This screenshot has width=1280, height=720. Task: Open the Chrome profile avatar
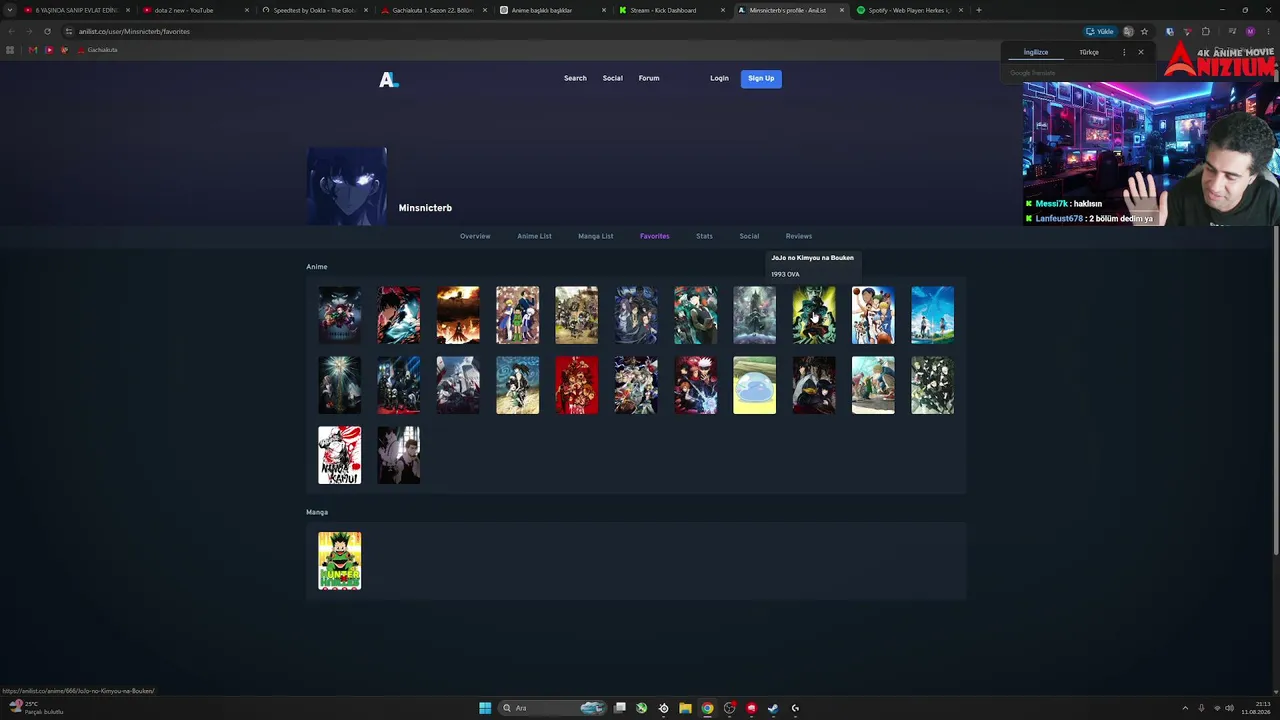point(1250,31)
